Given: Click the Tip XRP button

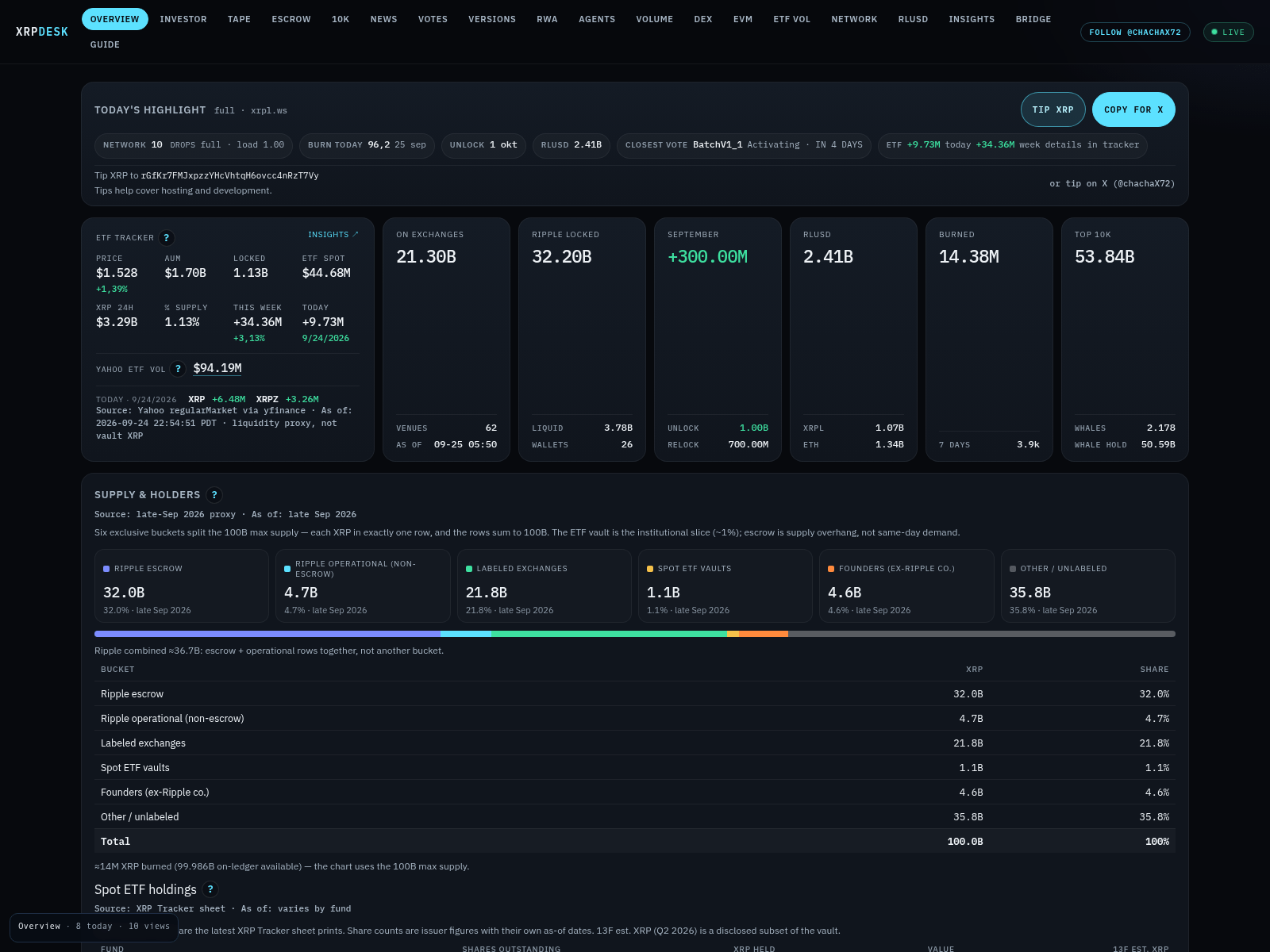Looking at the screenshot, I should pos(1053,109).
